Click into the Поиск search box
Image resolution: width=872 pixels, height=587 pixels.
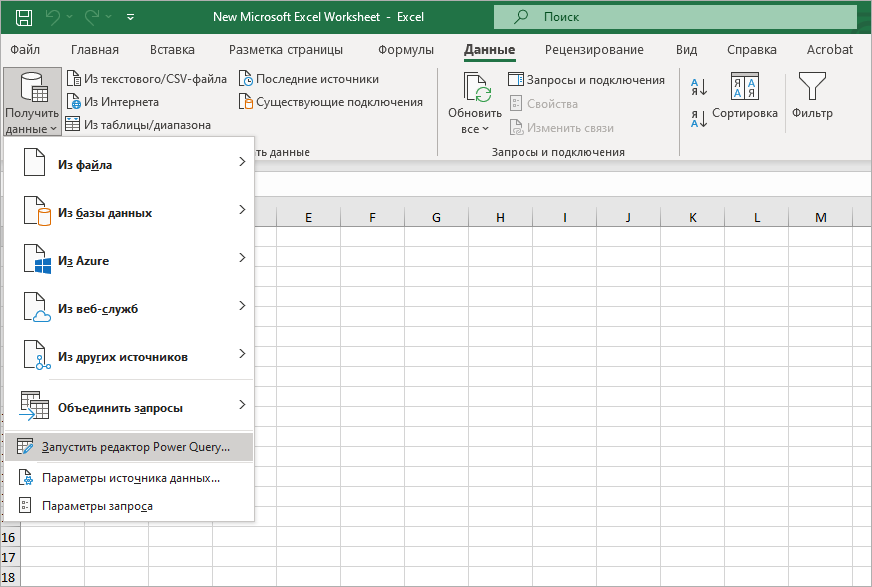click(x=675, y=17)
